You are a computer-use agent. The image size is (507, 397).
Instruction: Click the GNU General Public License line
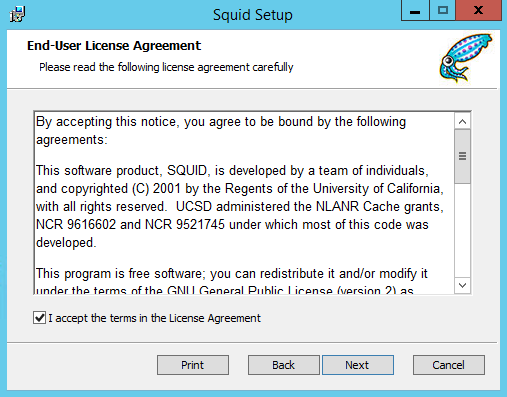pyautogui.click(x=225, y=290)
